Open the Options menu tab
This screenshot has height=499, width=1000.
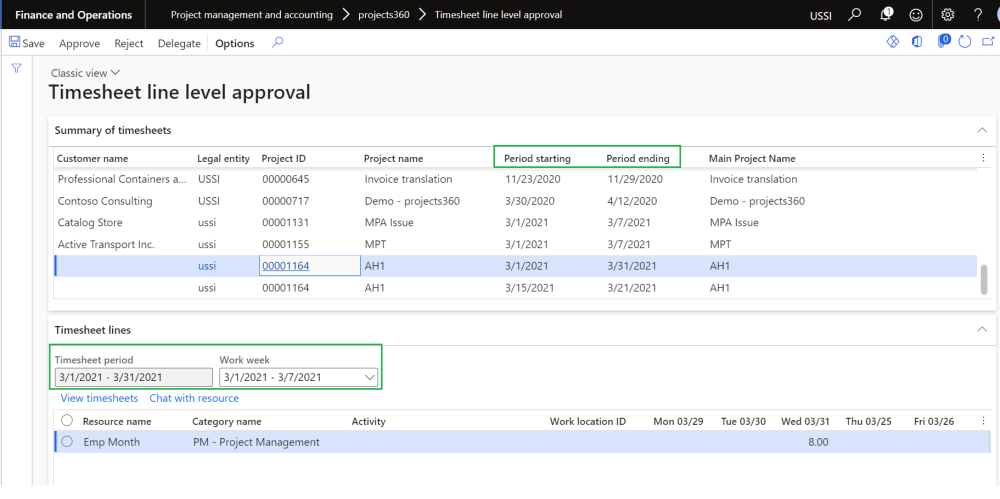tap(235, 43)
